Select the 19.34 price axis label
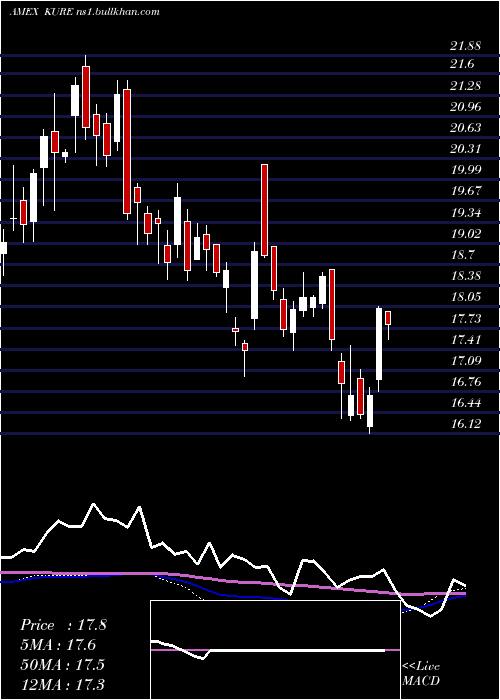This screenshot has height=700, width=500. coord(465,212)
